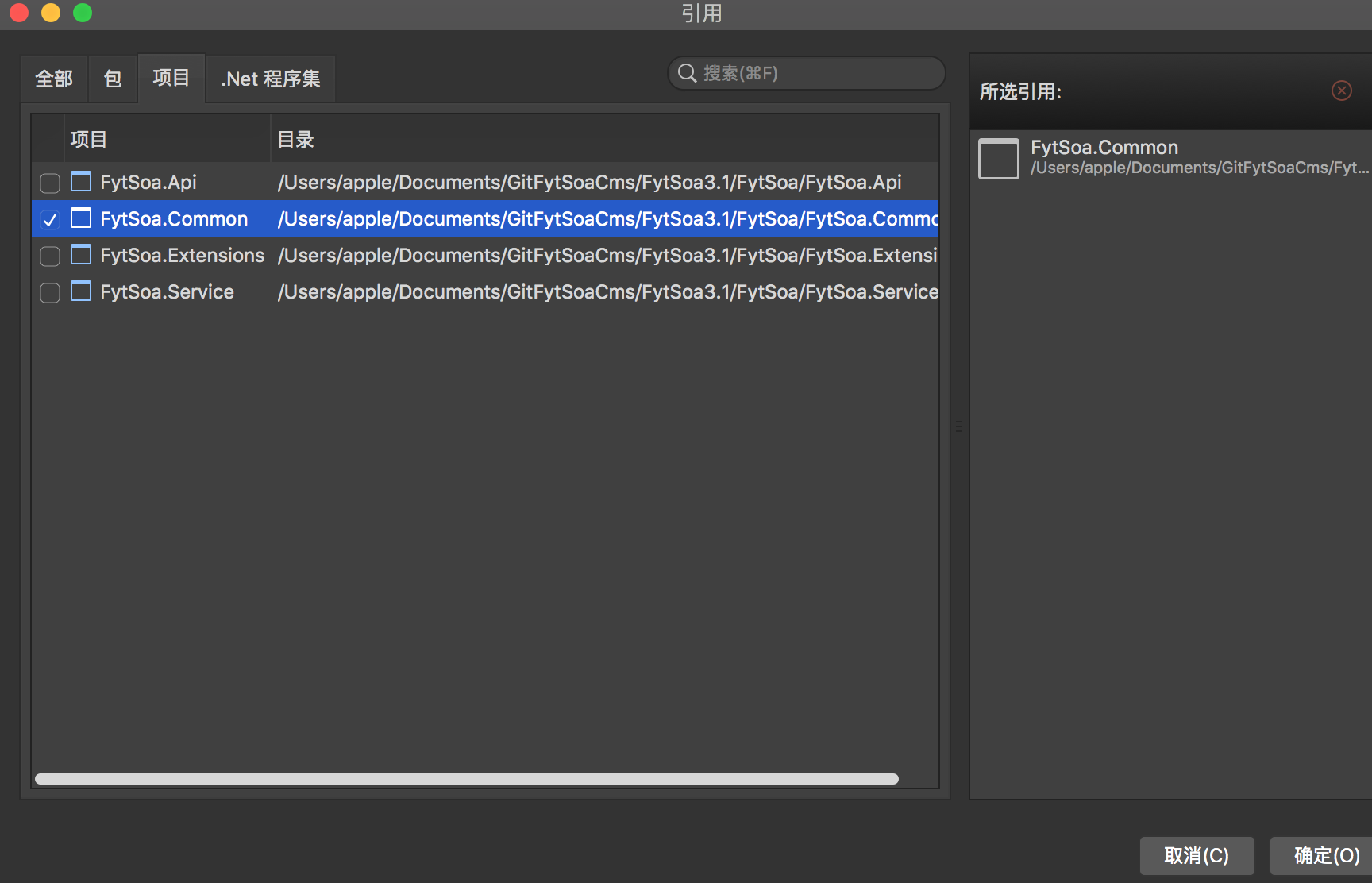Select the FytSoa.Common row name in list
The height and width of the screenshot is (883, 1372).
pyautogui.click(x=174, y=218)
